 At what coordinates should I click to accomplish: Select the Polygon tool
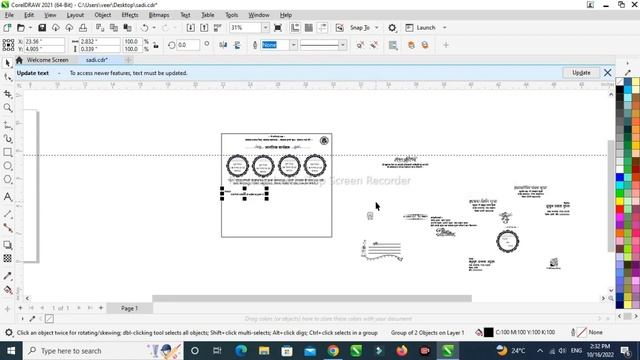click(8, 179)
